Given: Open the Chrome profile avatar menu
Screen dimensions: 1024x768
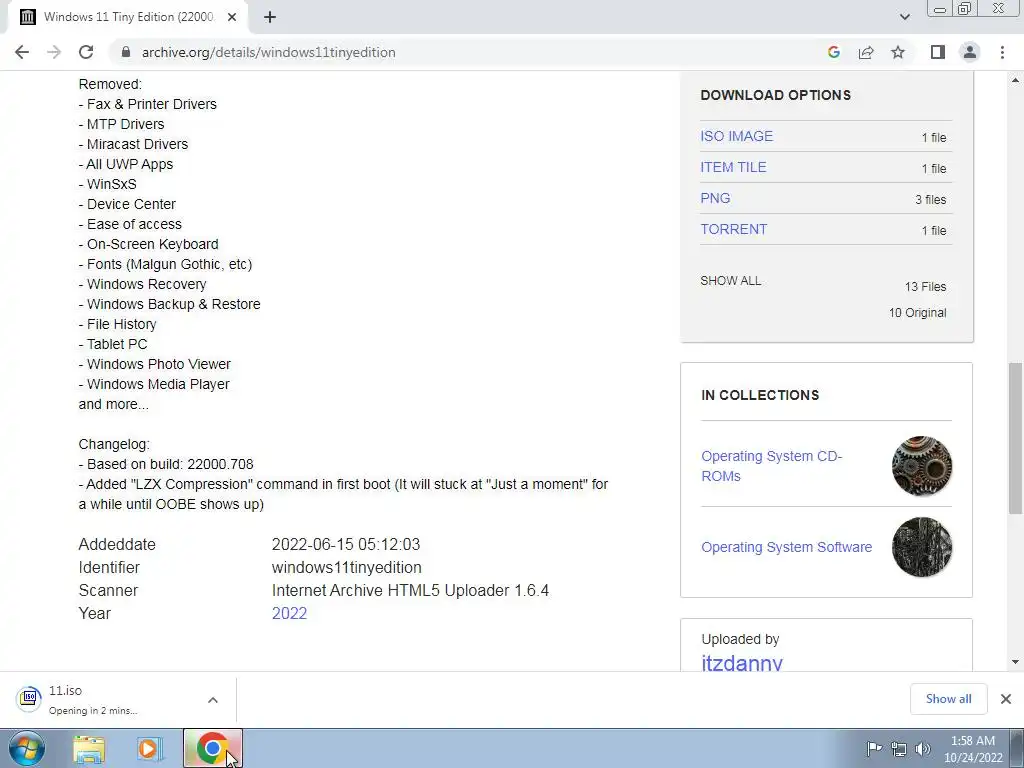Looking at the screenshot, I should pos(970,52).
